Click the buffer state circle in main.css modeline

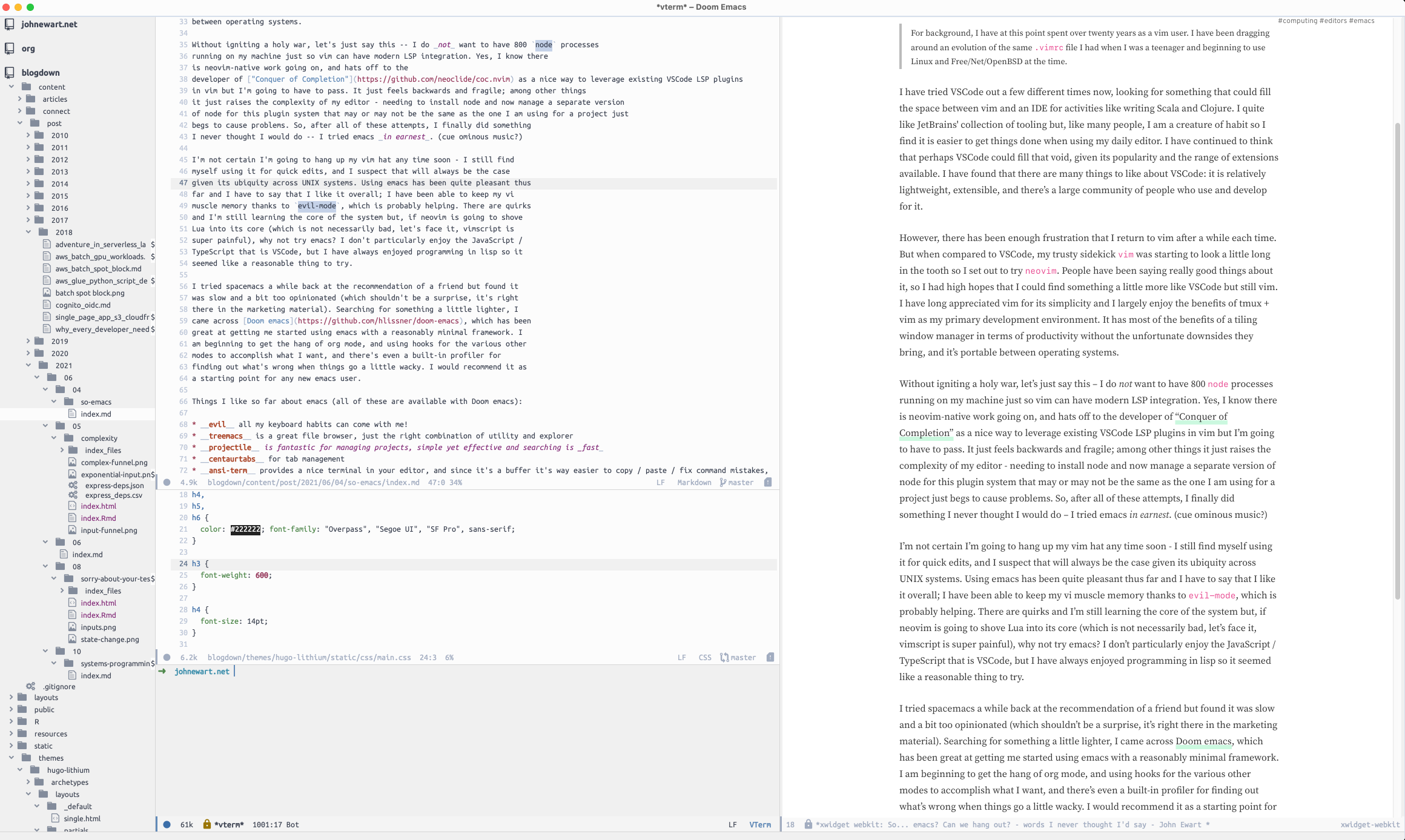click(167, 657)
